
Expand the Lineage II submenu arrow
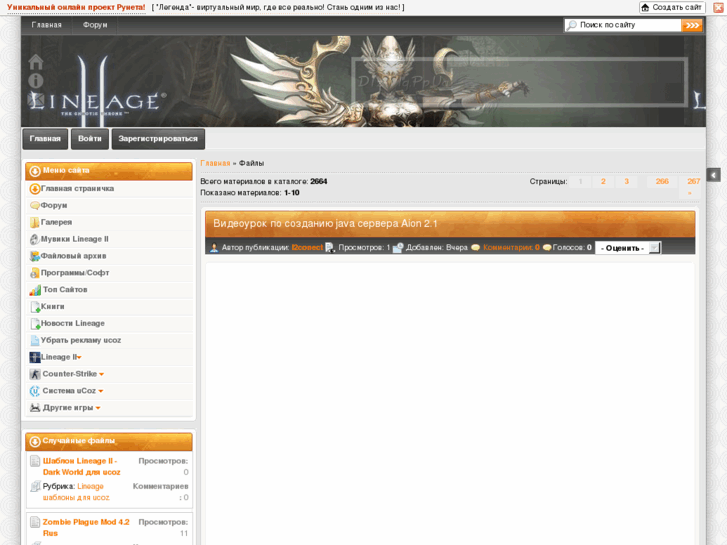coord(79,358)
